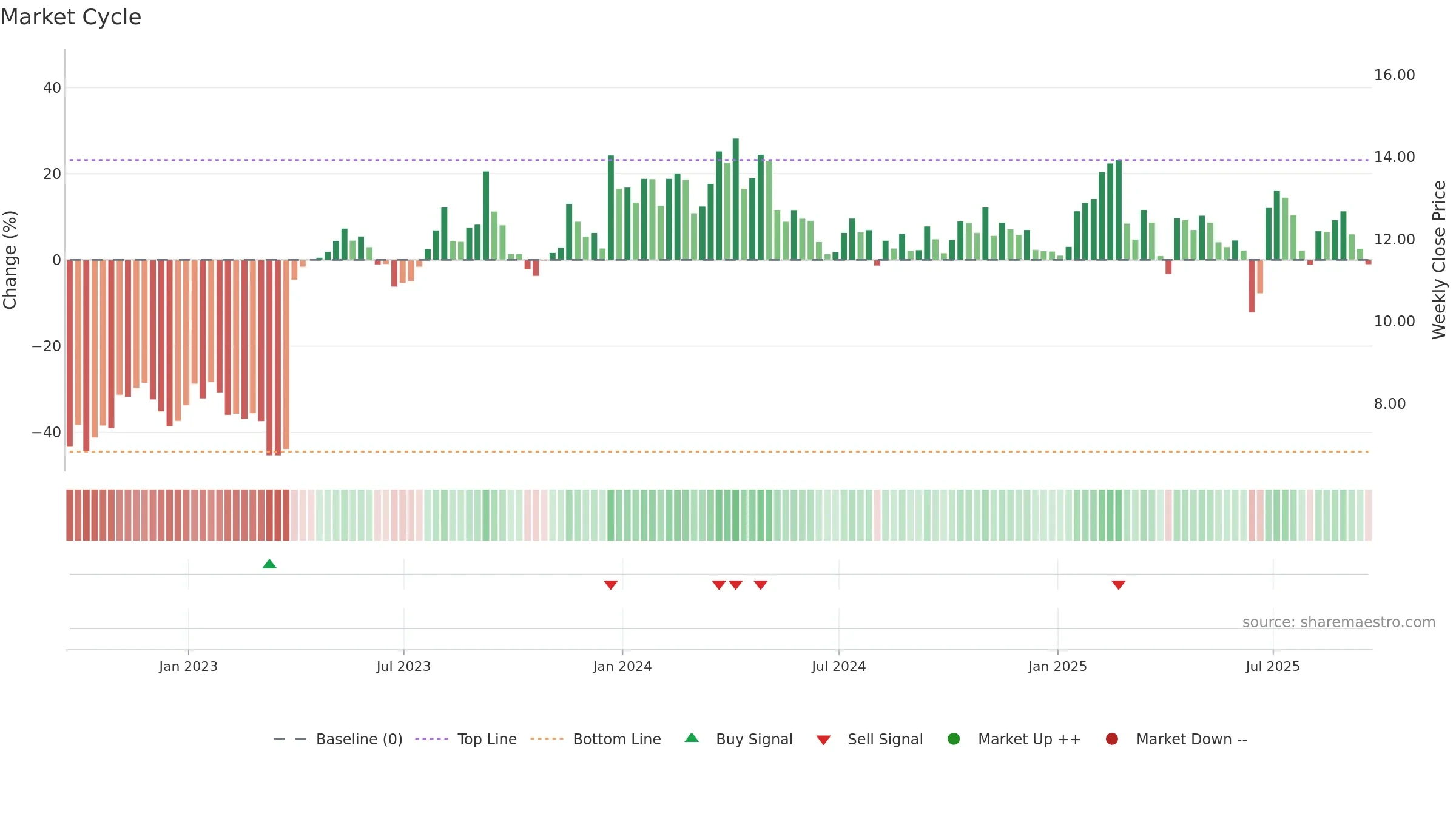Toggle the Bottom Line legend entry
1456x819 pixels.
coord(596,739)
